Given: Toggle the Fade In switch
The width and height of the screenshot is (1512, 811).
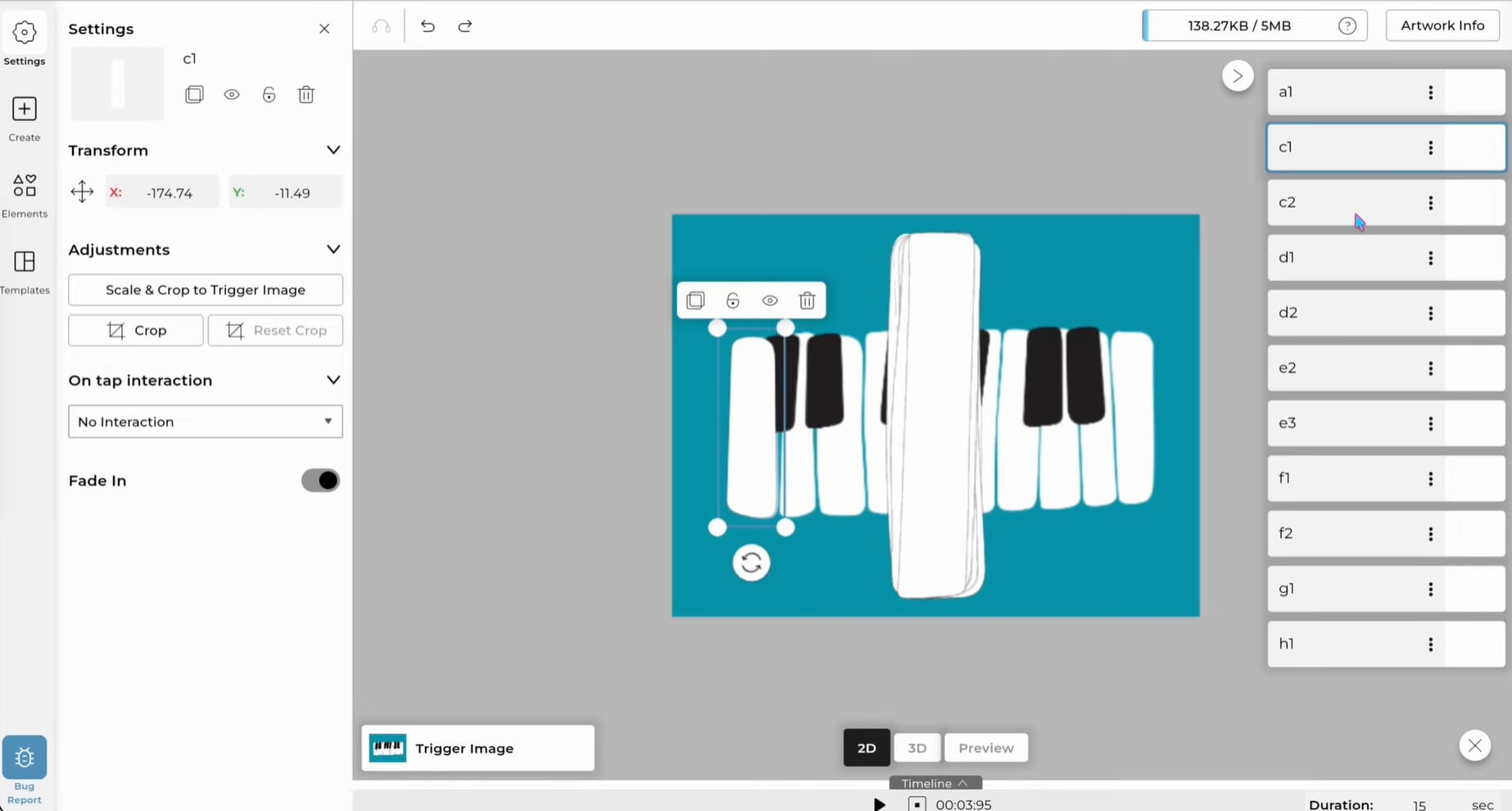Looking at the screenshot, I should point(320,480).
